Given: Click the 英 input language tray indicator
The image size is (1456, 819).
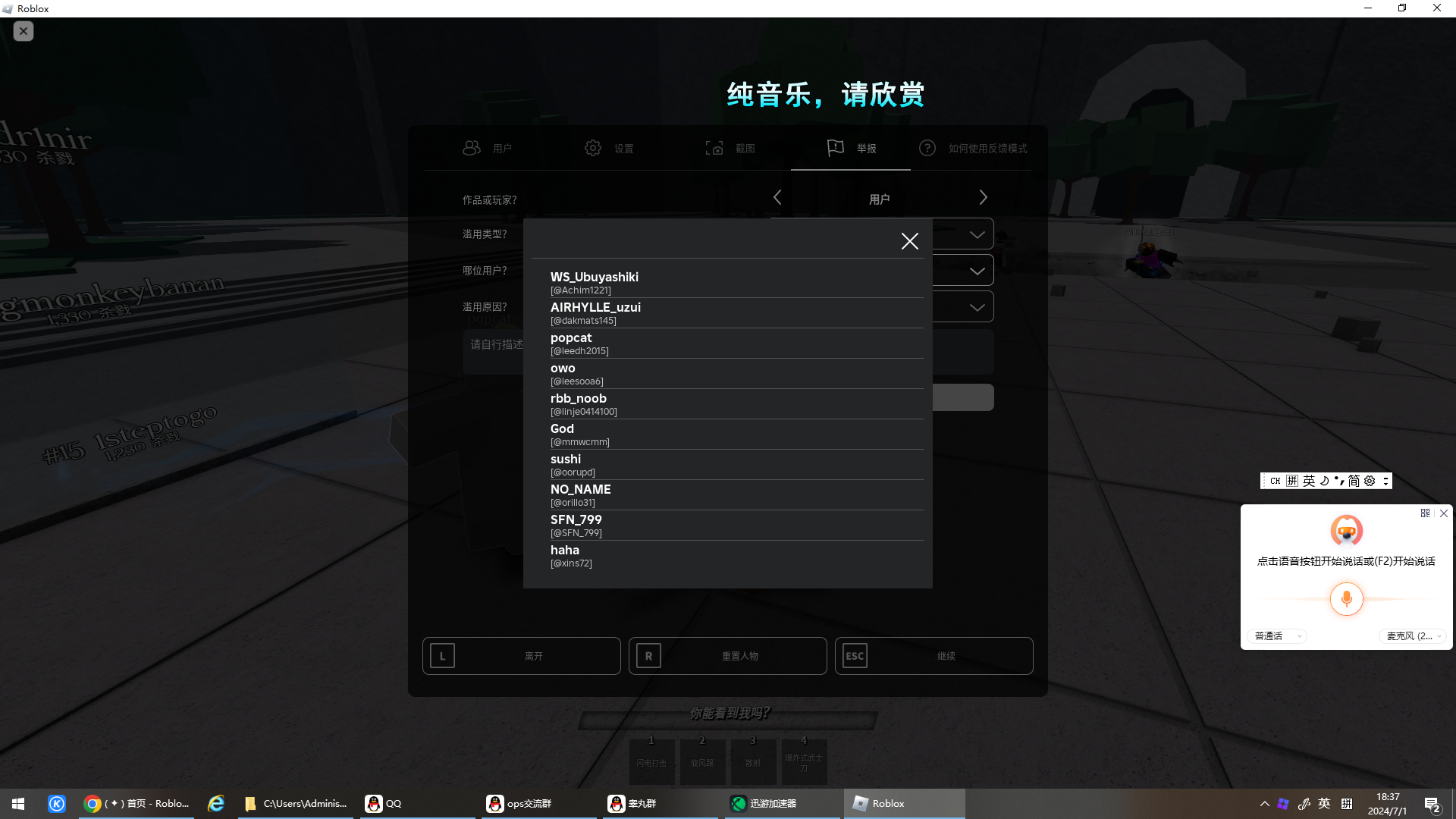Looking at the screenshot, I should pos(1324,804).
